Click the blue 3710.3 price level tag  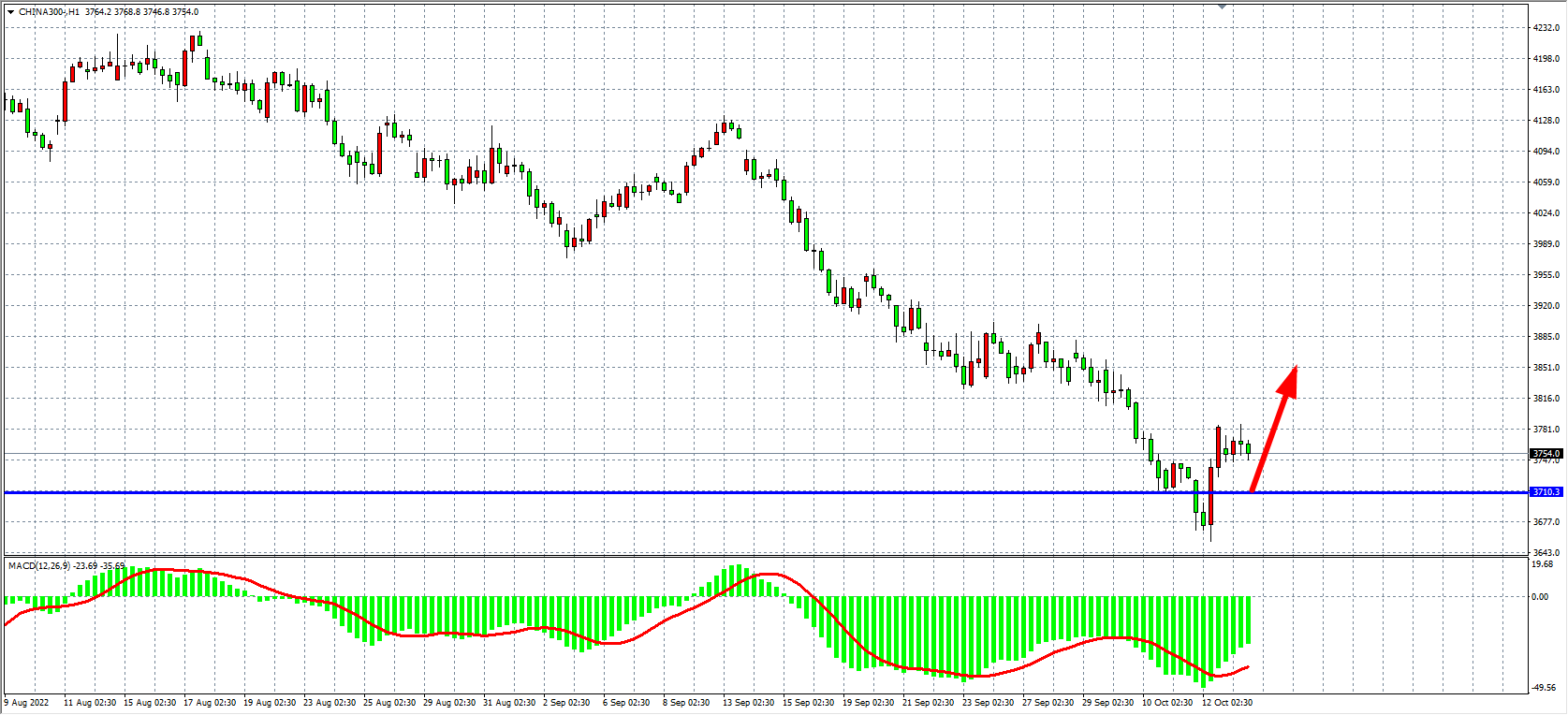1546,492
